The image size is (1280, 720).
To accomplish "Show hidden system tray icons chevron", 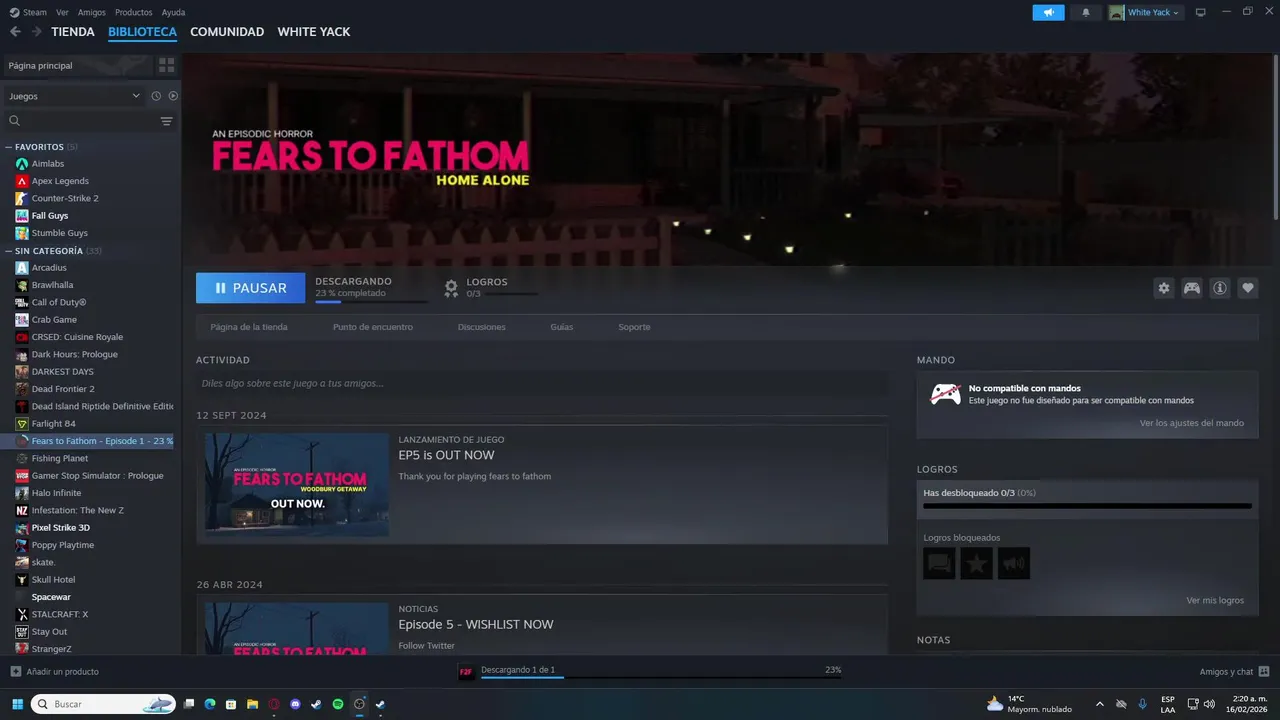I will [1100, 704].
